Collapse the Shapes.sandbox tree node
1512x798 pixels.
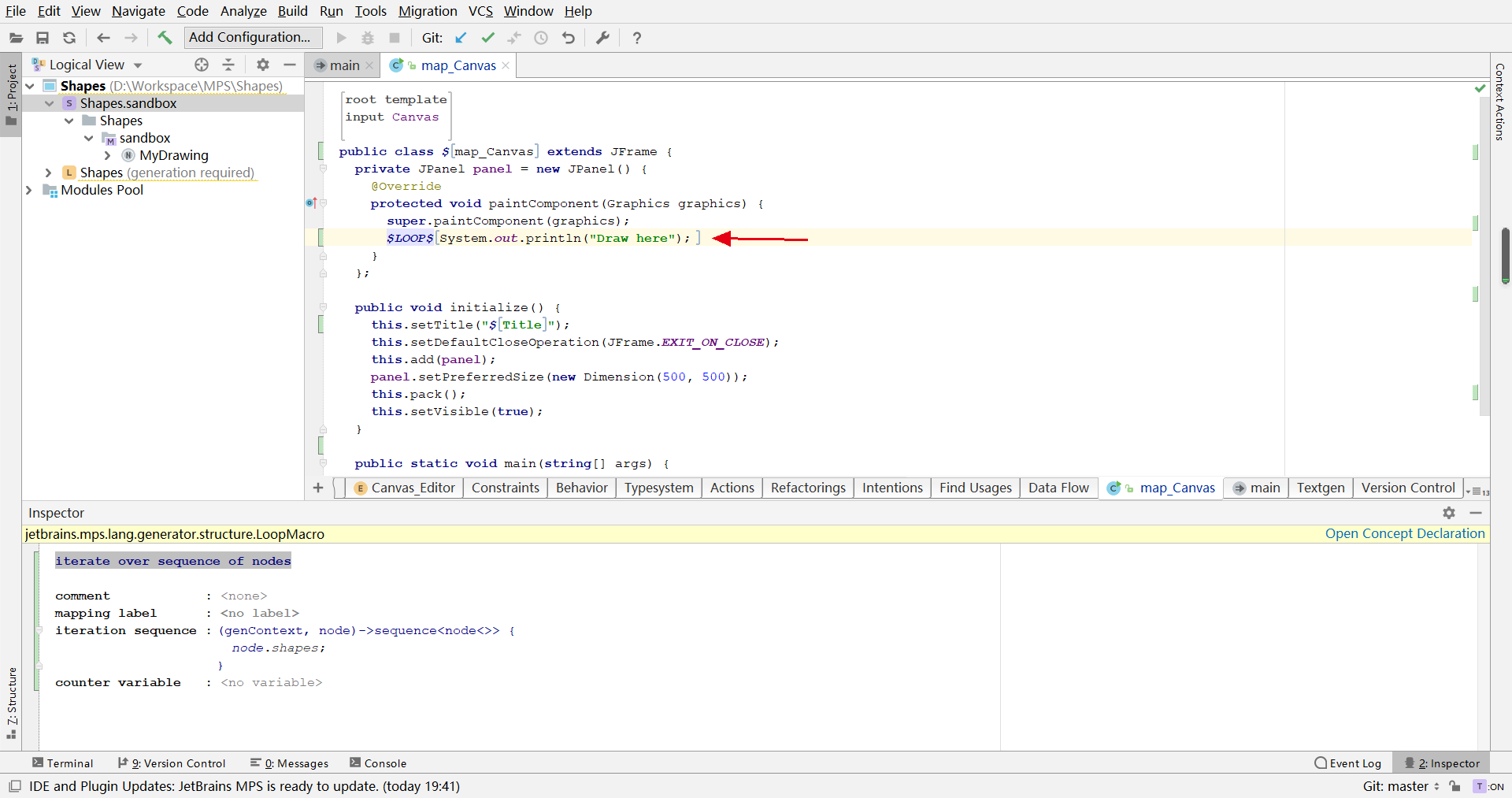[50, 103]
